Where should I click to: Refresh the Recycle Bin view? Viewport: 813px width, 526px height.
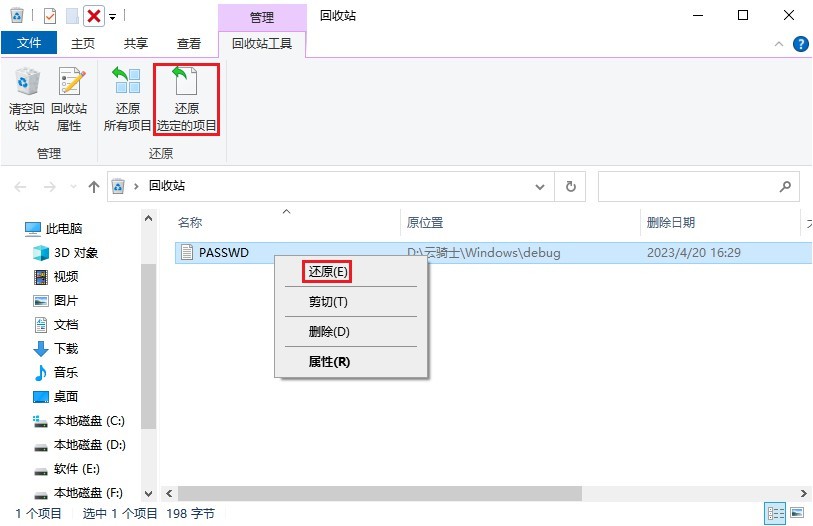pyautogui.click(x=570, y=186)
